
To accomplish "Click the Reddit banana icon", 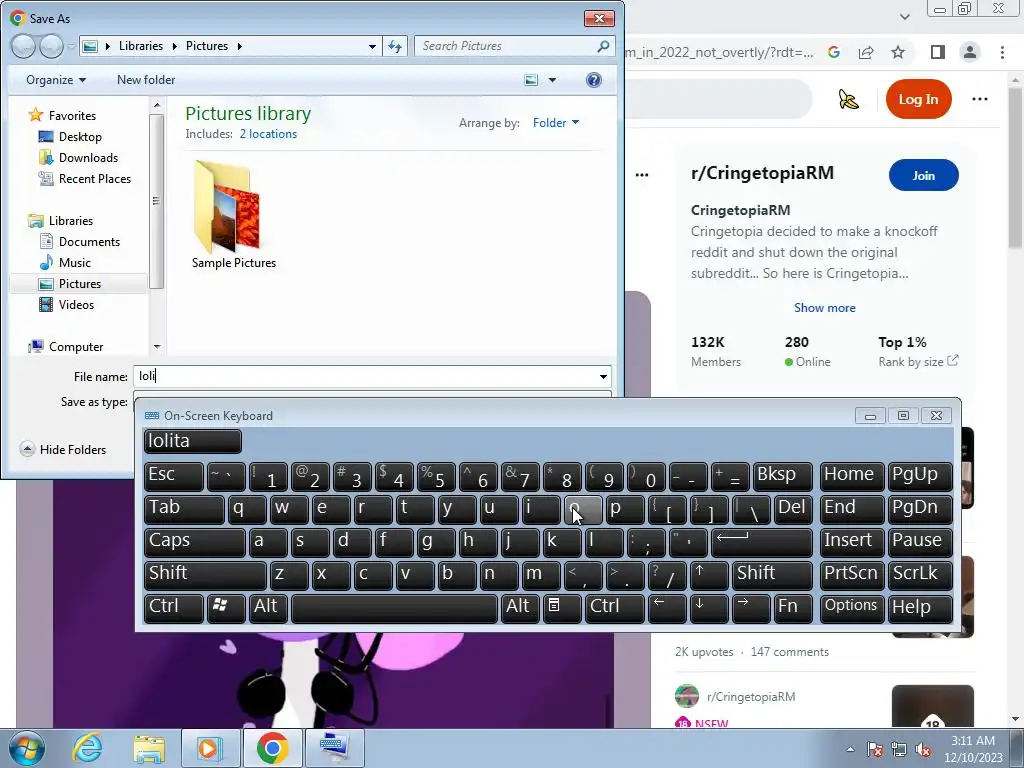I will pyautogui.click(x=848, y=99).
